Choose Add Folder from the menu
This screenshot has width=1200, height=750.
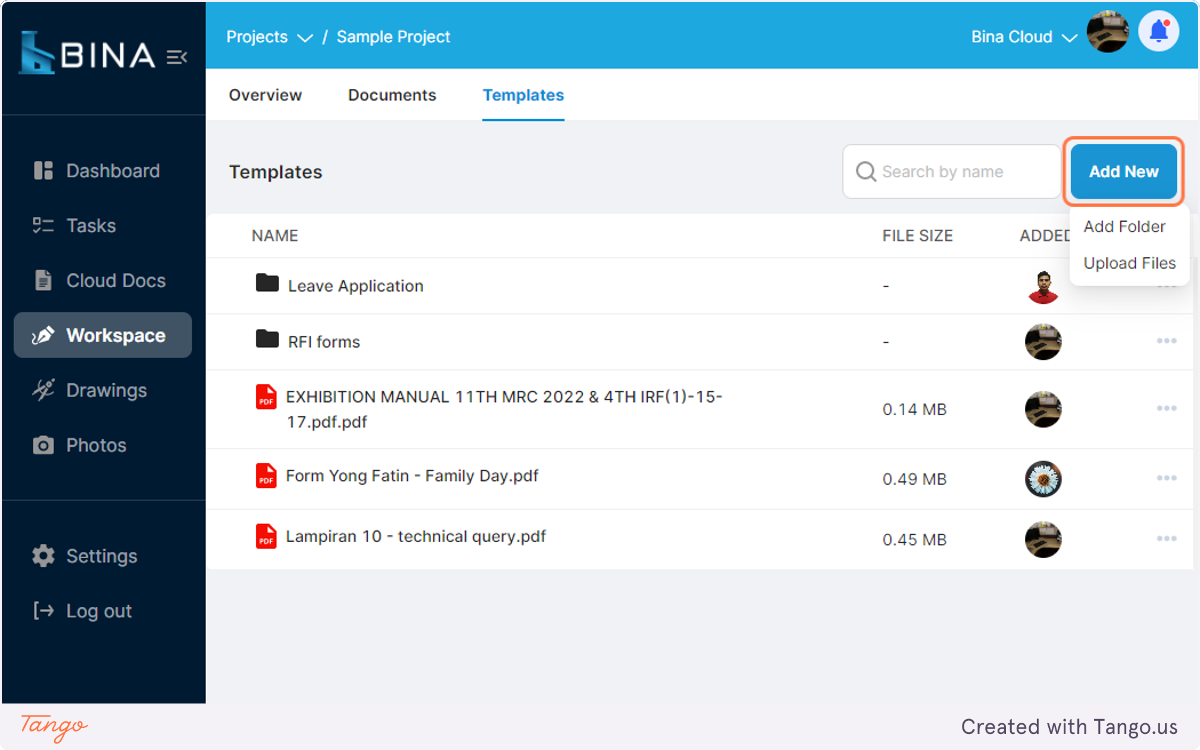coord(1124,227)
